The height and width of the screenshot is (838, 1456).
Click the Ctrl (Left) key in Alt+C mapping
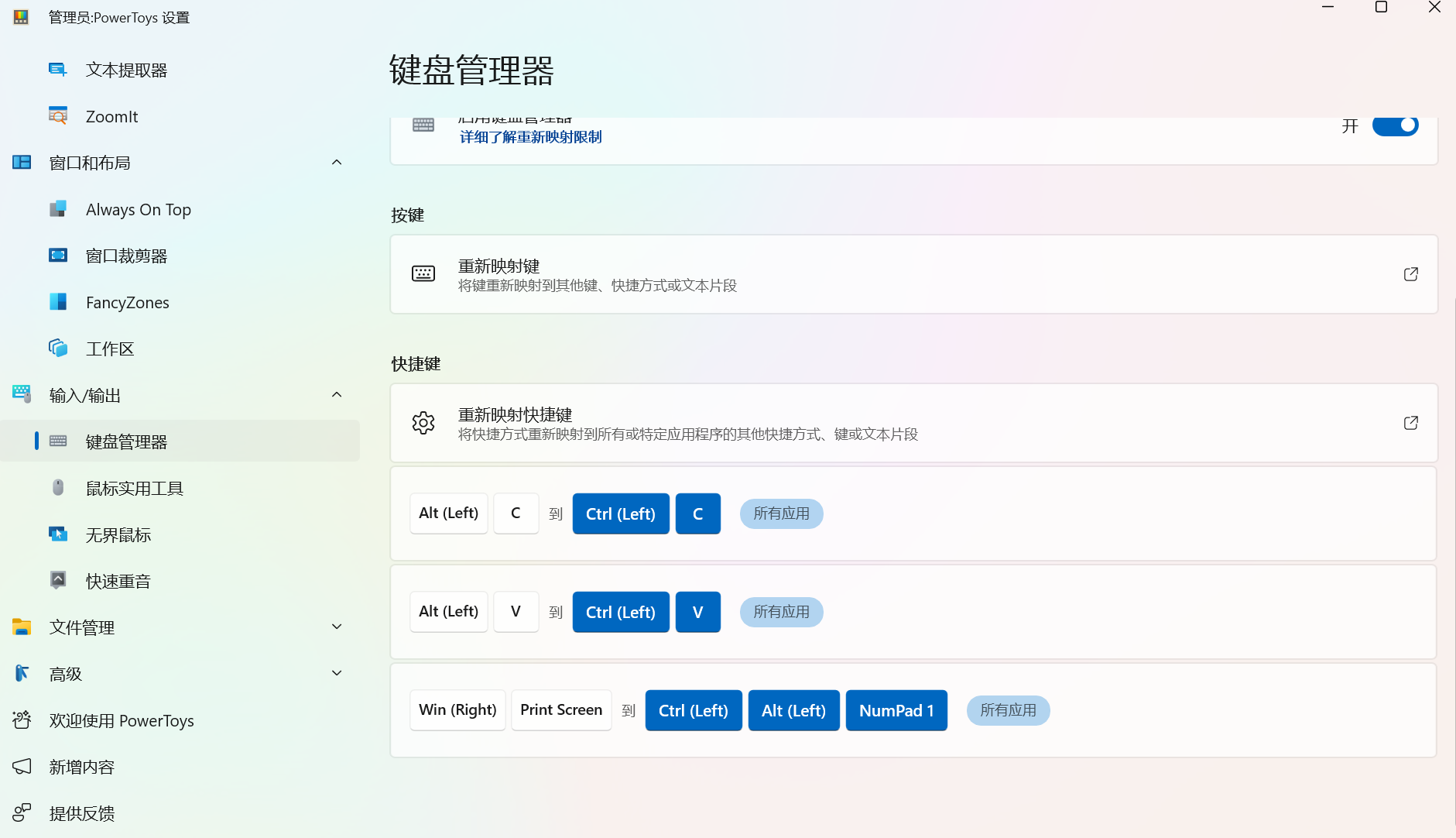620,514
